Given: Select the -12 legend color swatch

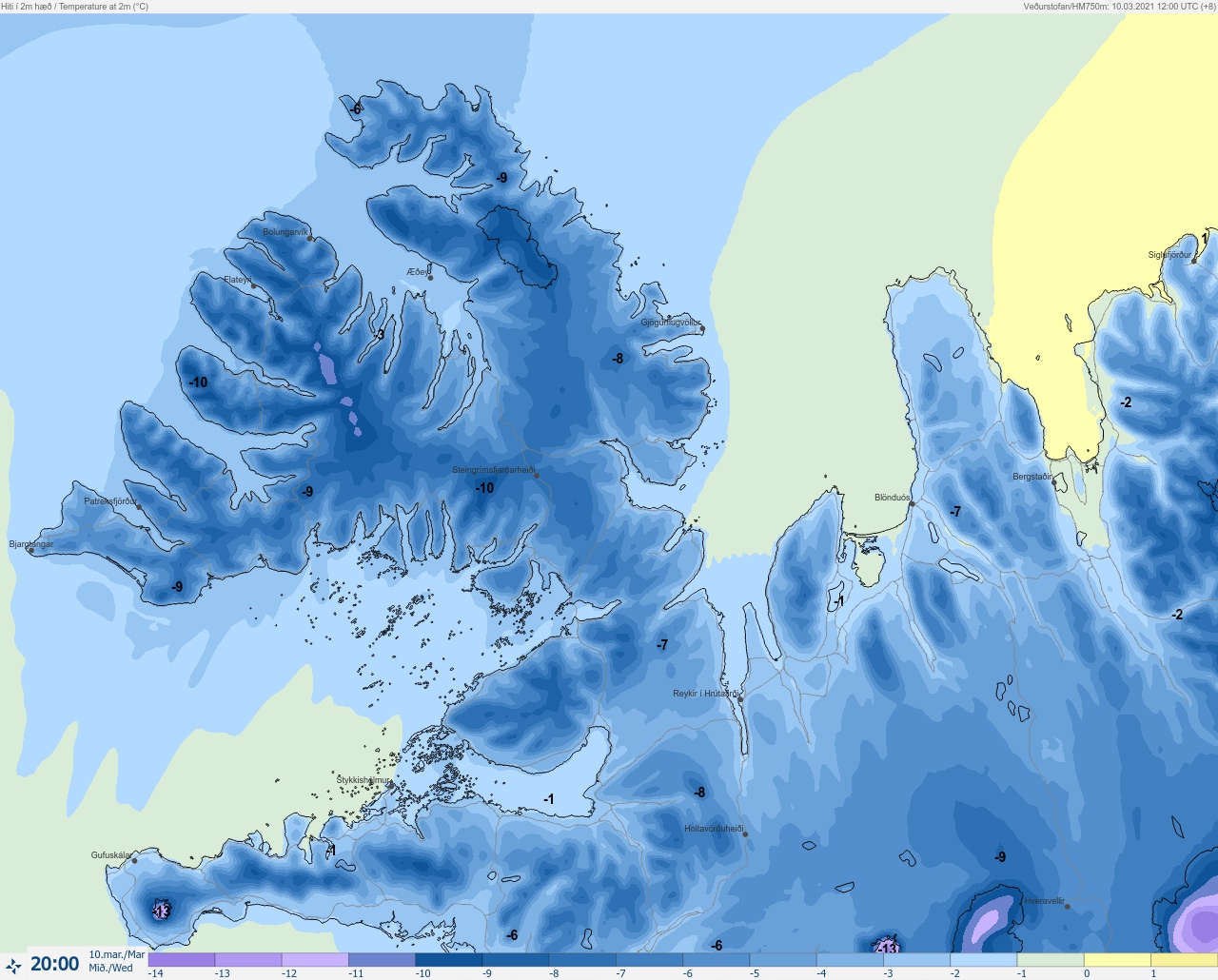Looking at the screenshot, I should [x=315, y=960].
